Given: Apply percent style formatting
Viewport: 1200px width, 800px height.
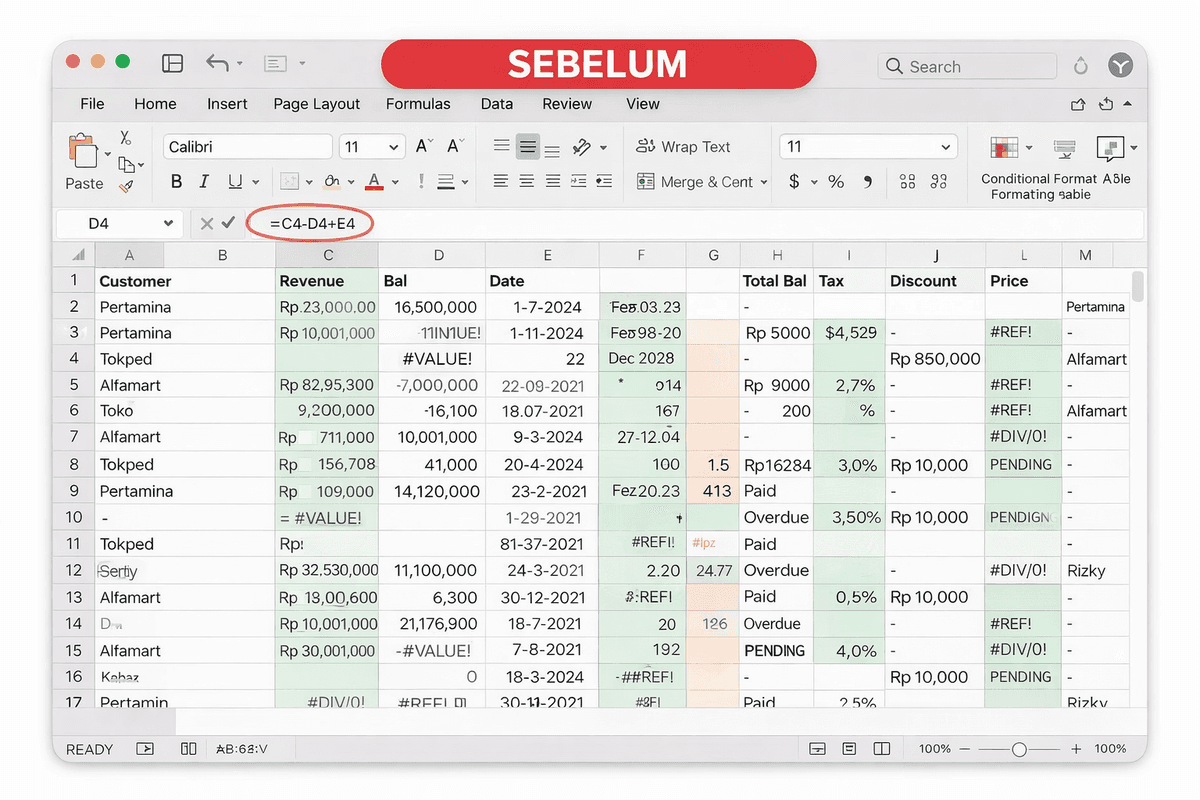Looking at the screenshot, I should click(836, 182).
